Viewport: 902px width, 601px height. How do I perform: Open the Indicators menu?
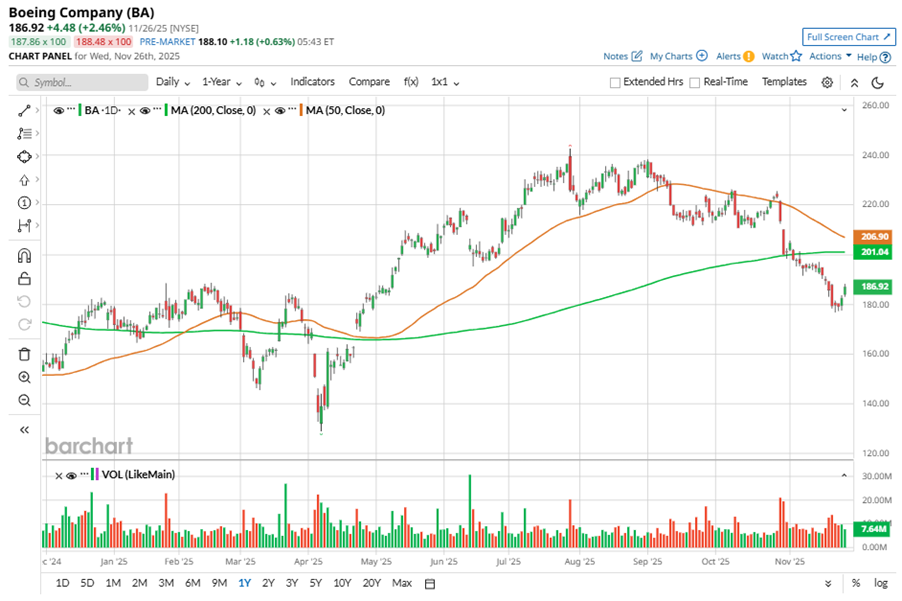coord(312,82)
